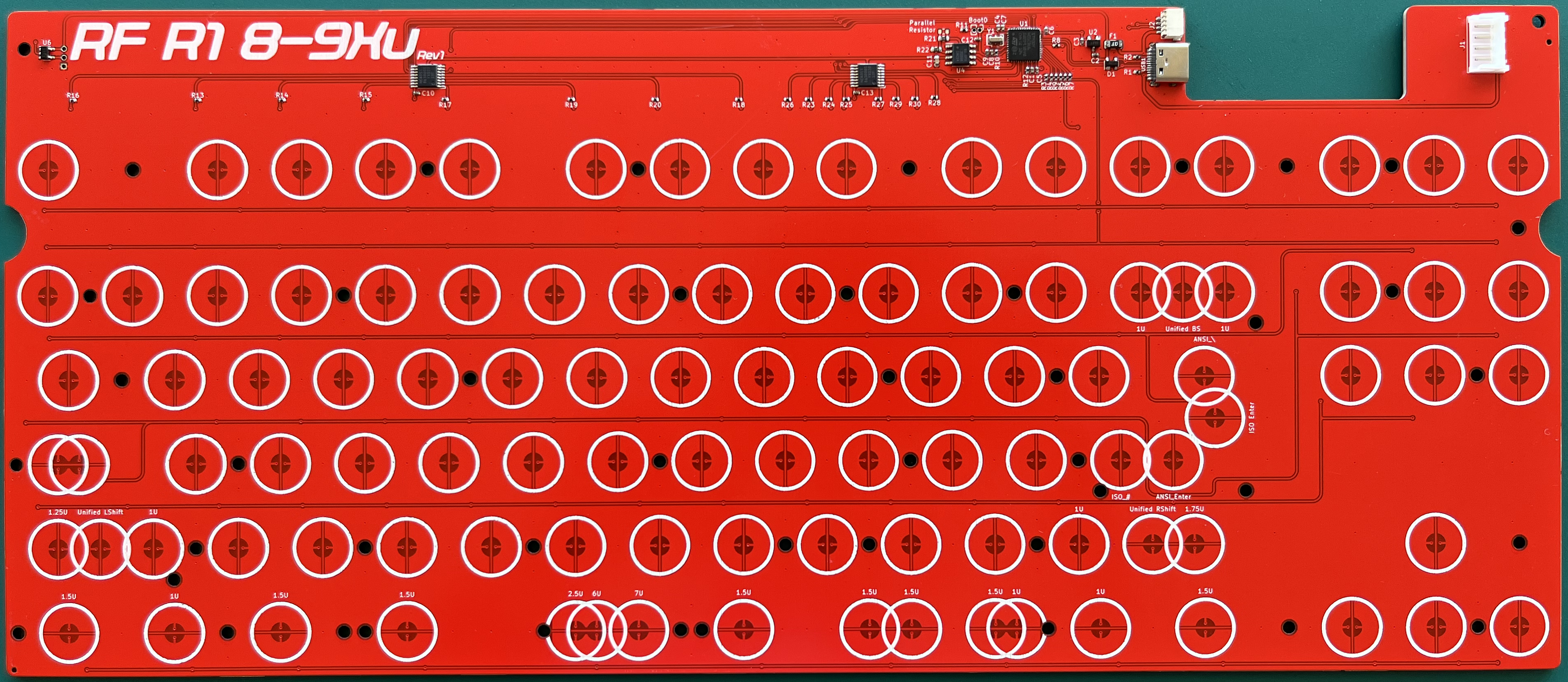The height and width of the screenshot is (682, 1568).
Task: Select the "ANSI_\" key label
Action: click(x=1205, y=340)
